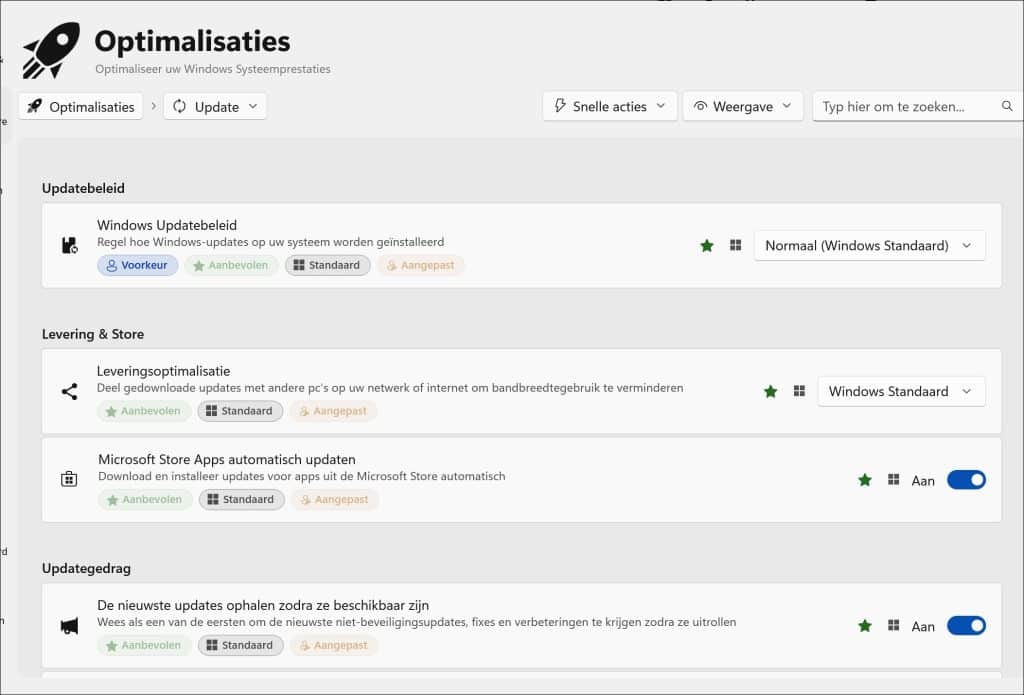This screenshot has width=1024, height=695.
Task: Select Aangepast tag under Leveringsoptimalisatie
Action: (x=333, y=411)
